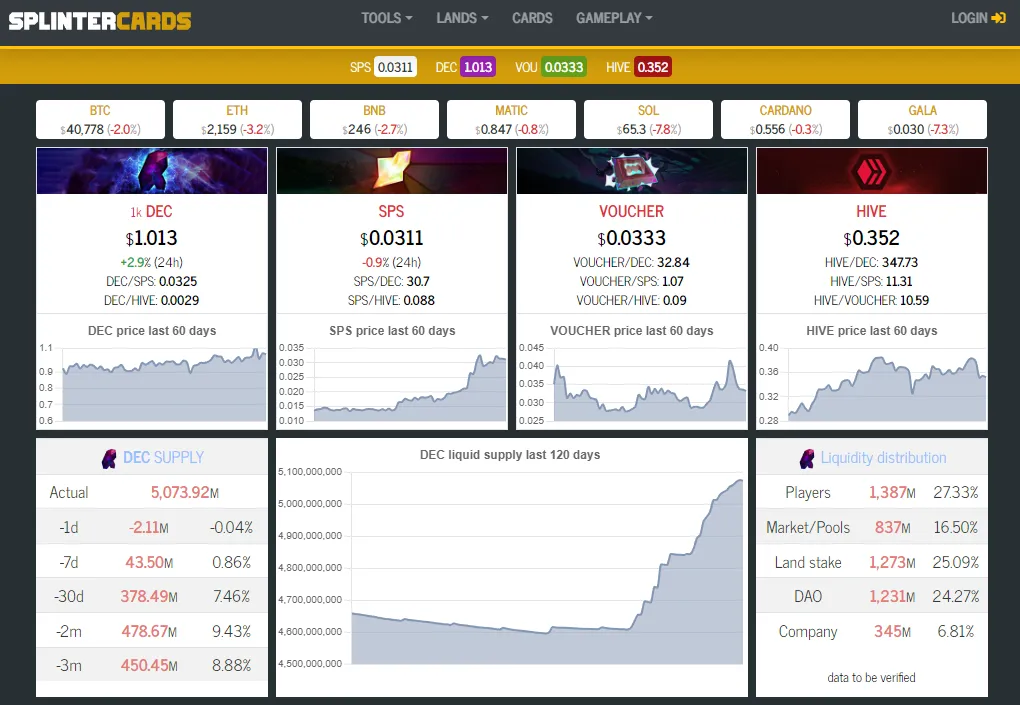1020x705 pixels.
Task: Click the HIVE card heading
Action: (872, 211)
